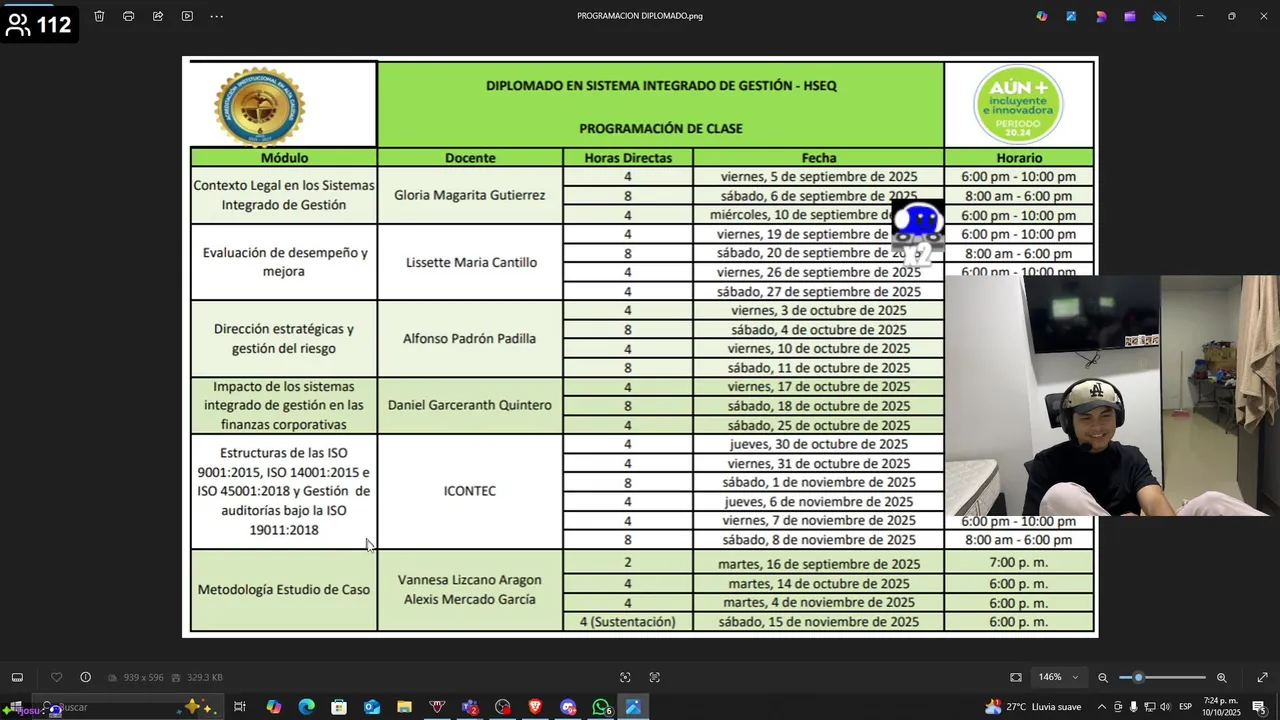Show file info with the info icon
Viewport: 1280px width, 720px height.
click(86, 677)
